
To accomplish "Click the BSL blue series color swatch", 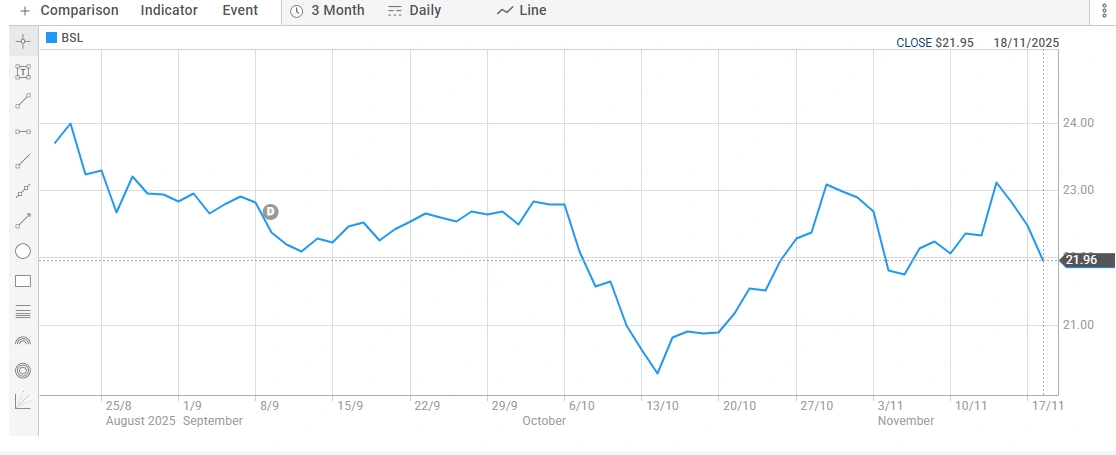I will [52, 38].
